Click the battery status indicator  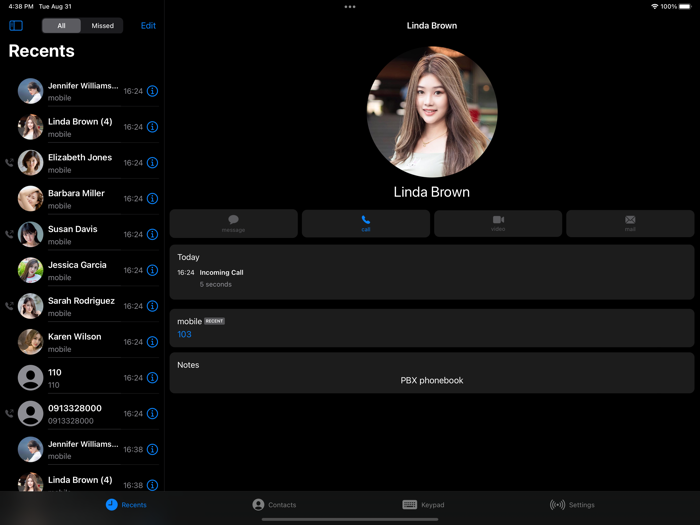(x=685, y=7)
